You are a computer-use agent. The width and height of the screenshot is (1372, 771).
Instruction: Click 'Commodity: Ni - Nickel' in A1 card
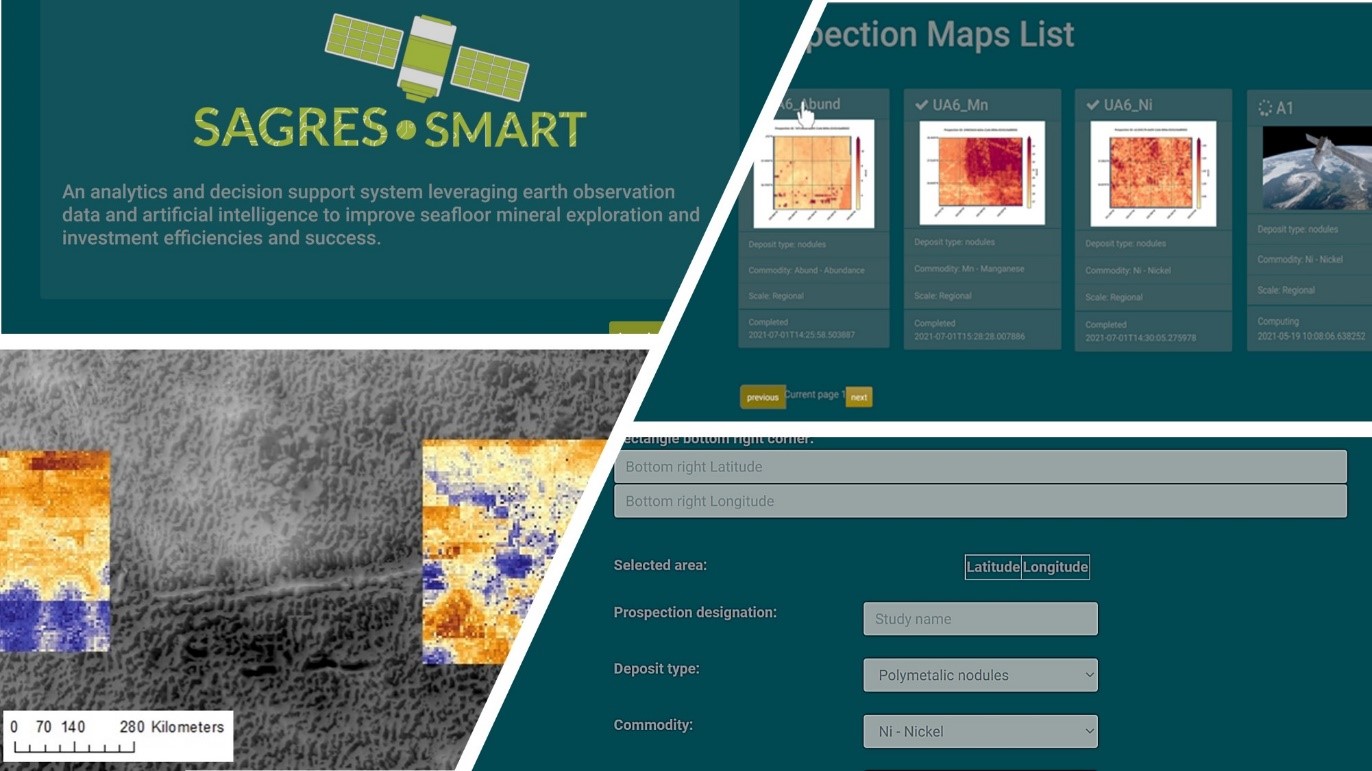(x=1300, y=260)
